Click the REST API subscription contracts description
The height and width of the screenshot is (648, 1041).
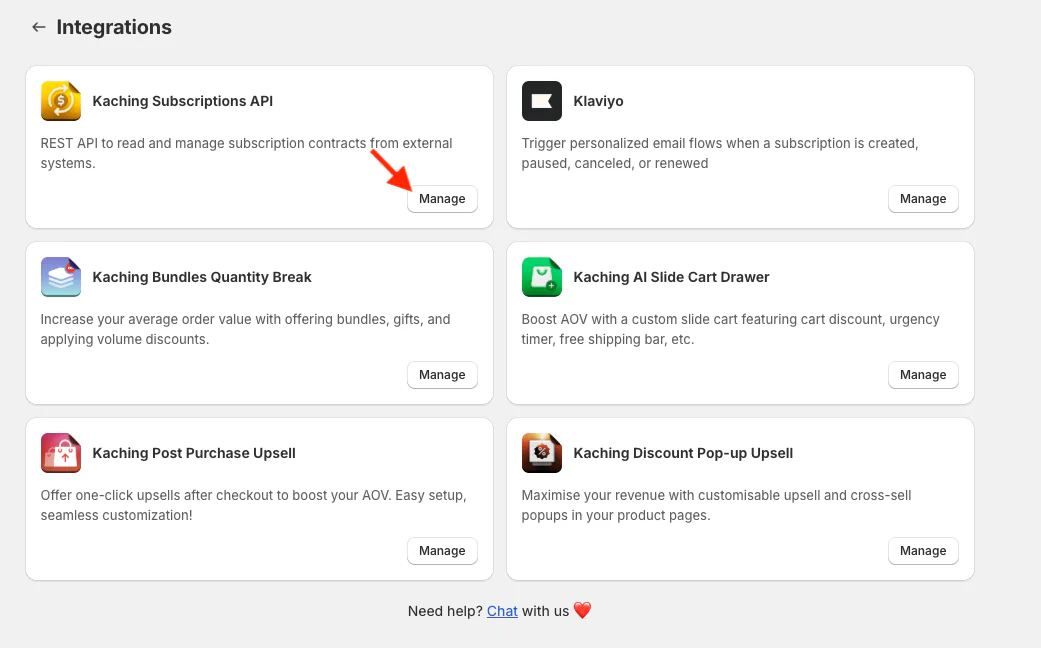(246, 153)
